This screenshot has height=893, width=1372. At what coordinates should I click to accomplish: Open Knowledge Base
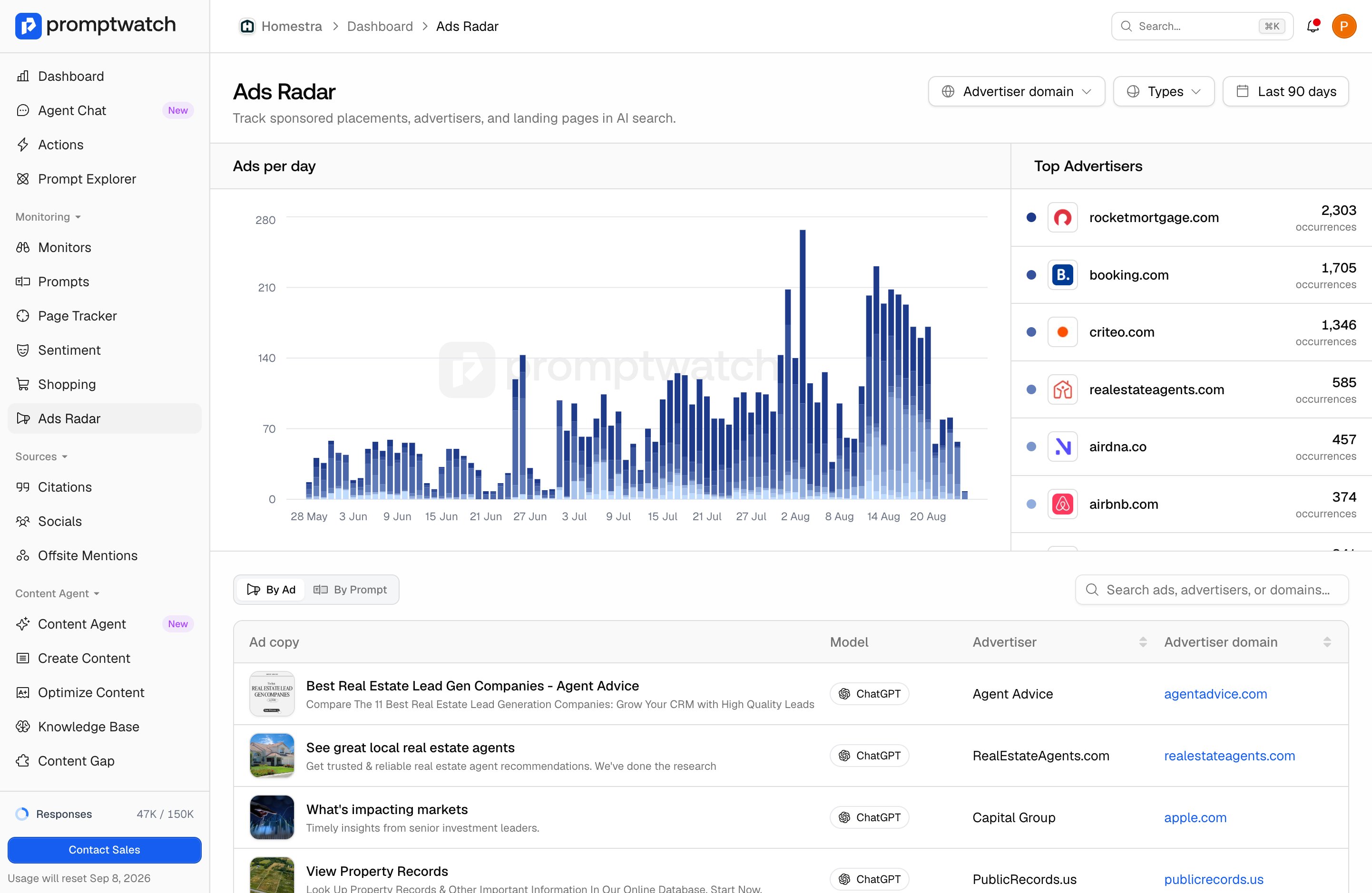[104, 727]
